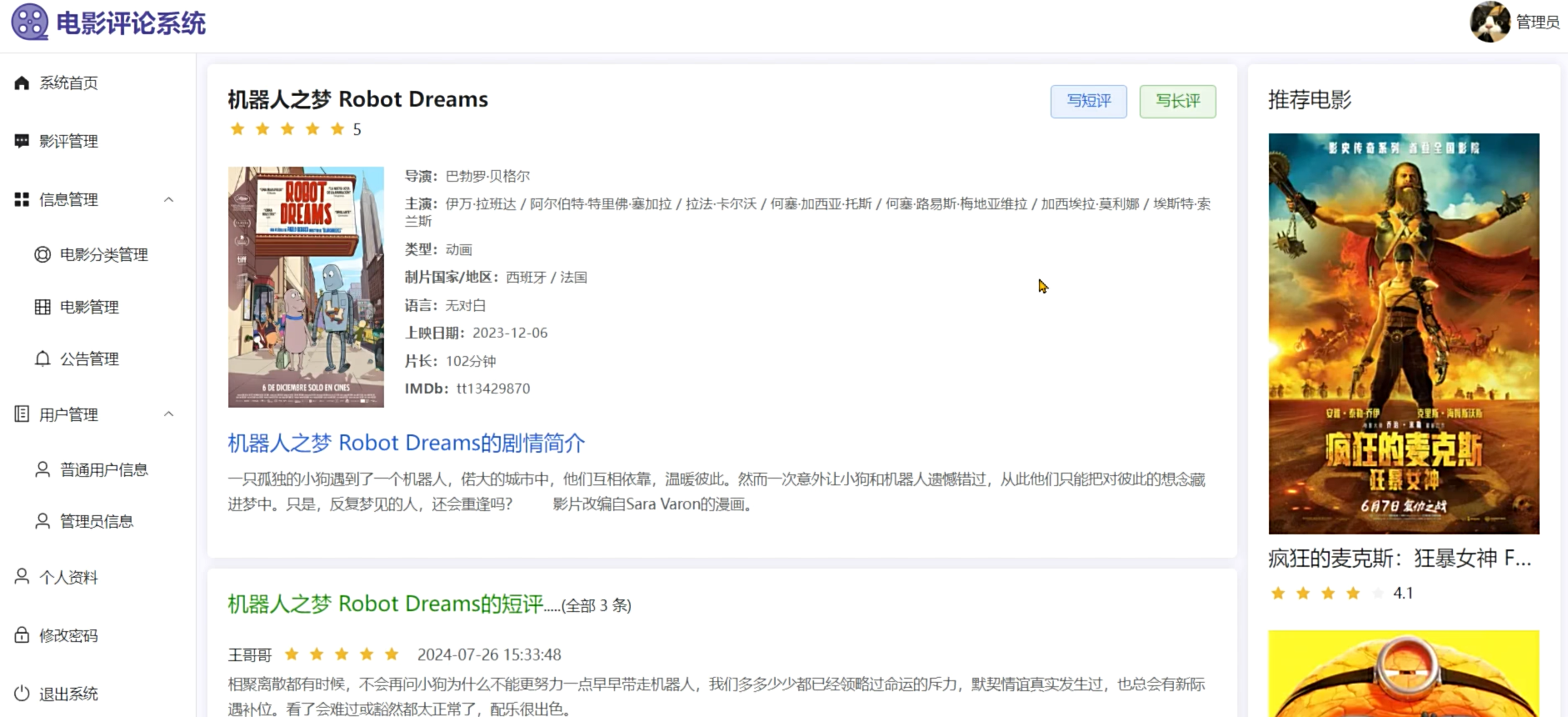Open the 疯狂的麦克斯 recommended poster
The height and width of the screenshot is (717, 1568).
tap(1404, 333)
